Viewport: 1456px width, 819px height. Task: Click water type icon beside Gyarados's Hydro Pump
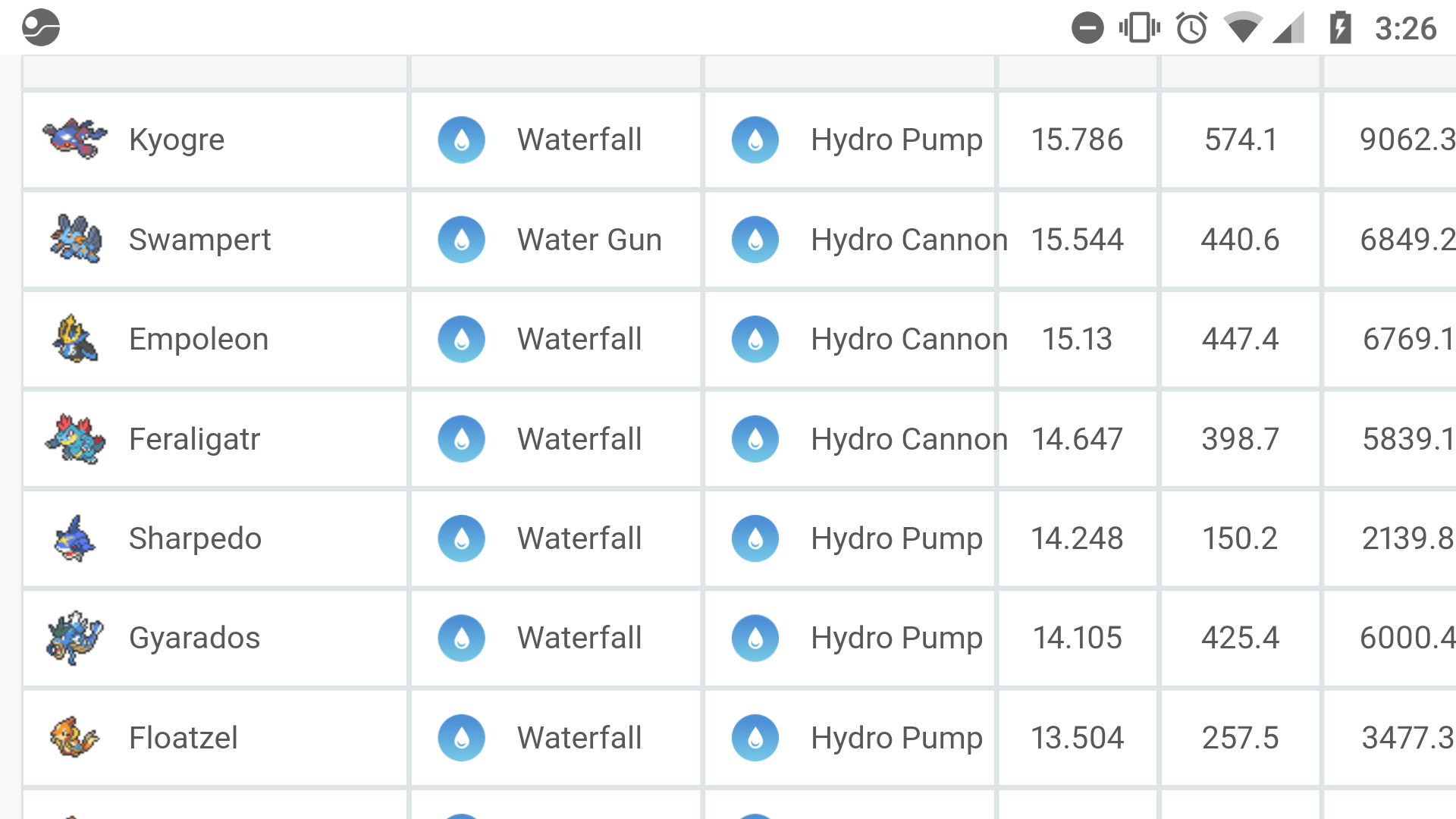coord(755,638)
